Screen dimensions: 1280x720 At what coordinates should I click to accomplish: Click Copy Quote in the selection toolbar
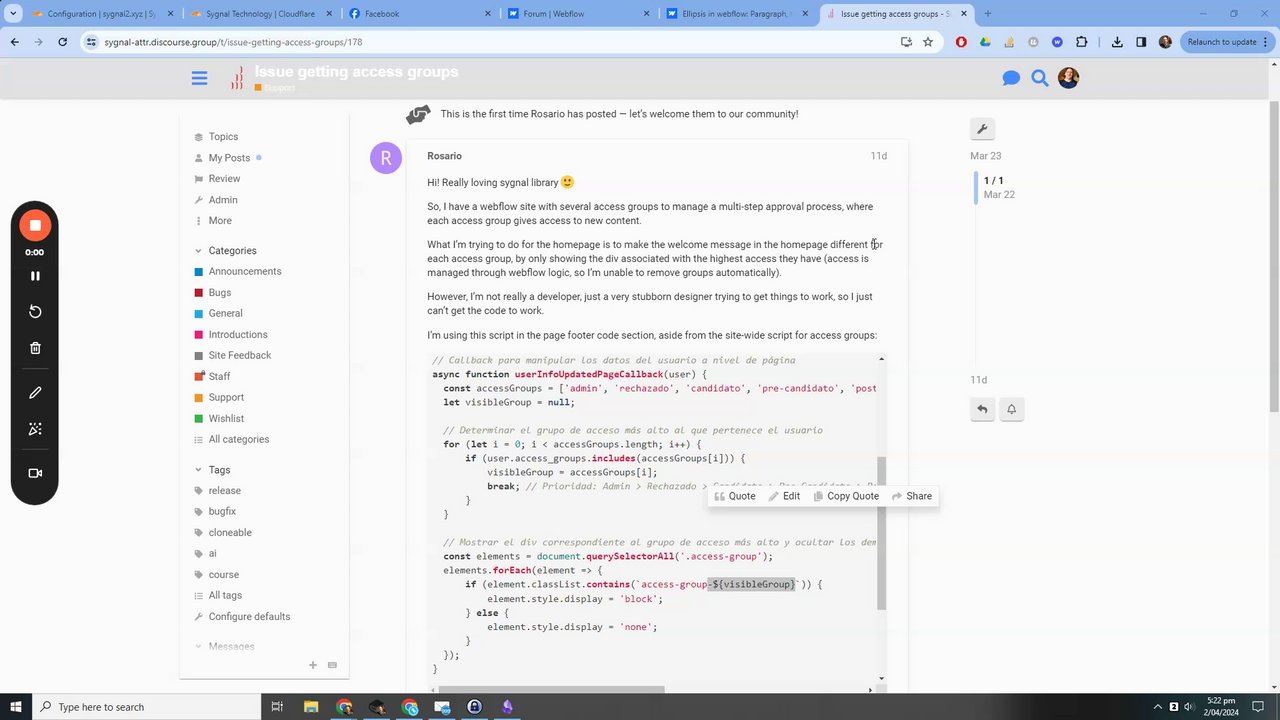(x=846, y=496)
